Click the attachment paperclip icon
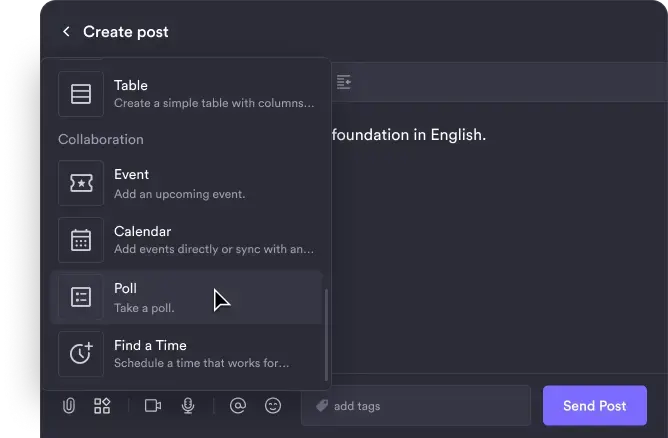This screenshot has height=438, width=668. 69,406
